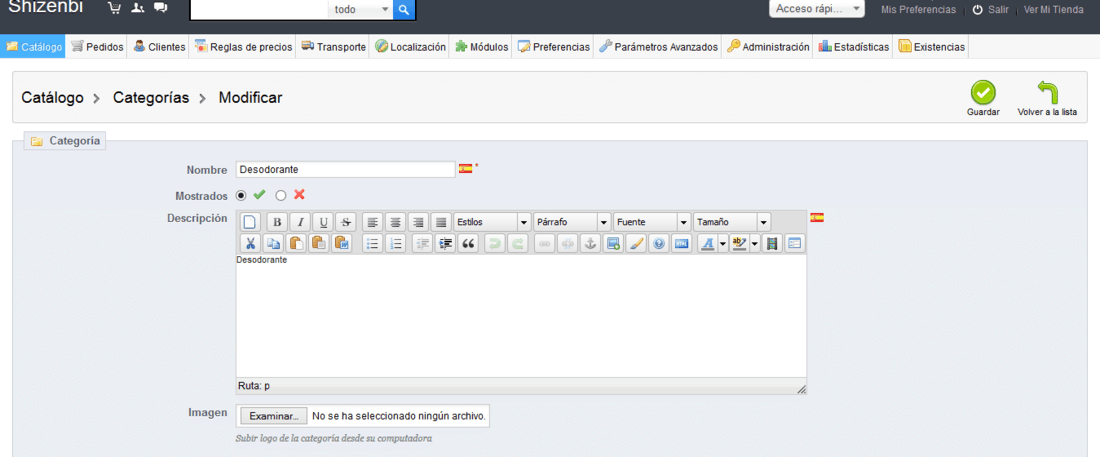This screenshot has height=457, width=1100.
Task: Open the Reglas de precios tab
Action: (243, 47)
